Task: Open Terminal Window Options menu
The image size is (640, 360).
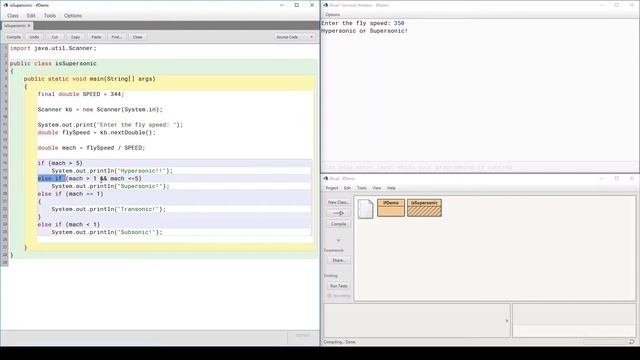Action: 333,15
